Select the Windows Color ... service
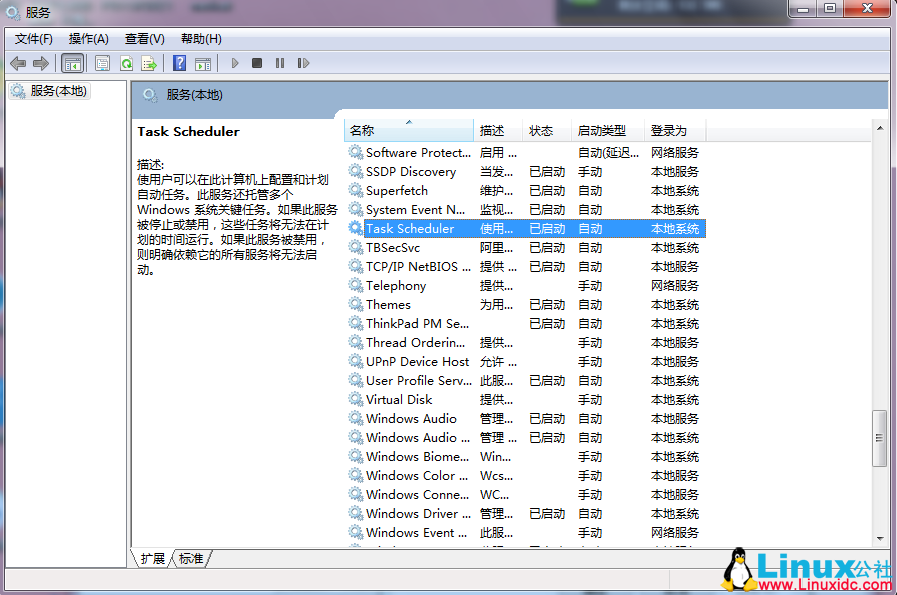 pos(417,475)
